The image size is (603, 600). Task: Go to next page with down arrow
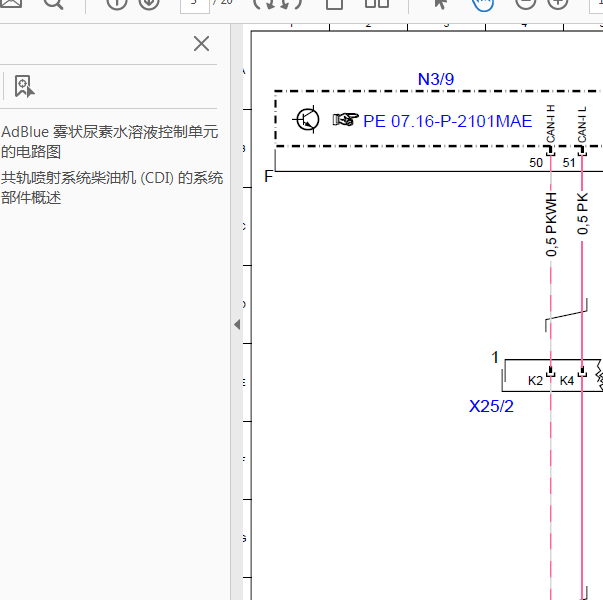pos(149,3)
